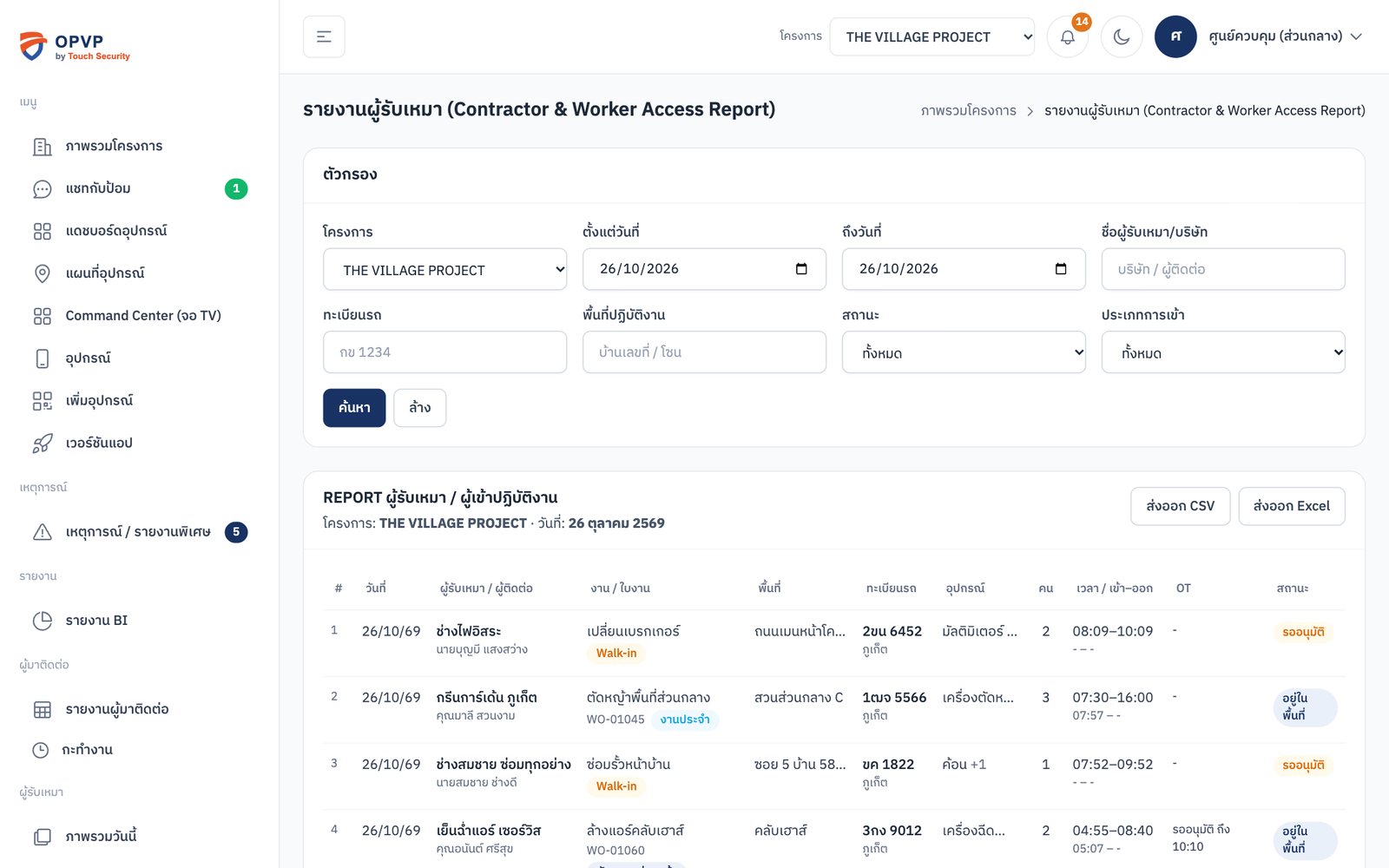Open calendar picker in ตั้งแต่วันที่ field
Viewport: 1389px width, 868px height.
click(x=801, y=269)
